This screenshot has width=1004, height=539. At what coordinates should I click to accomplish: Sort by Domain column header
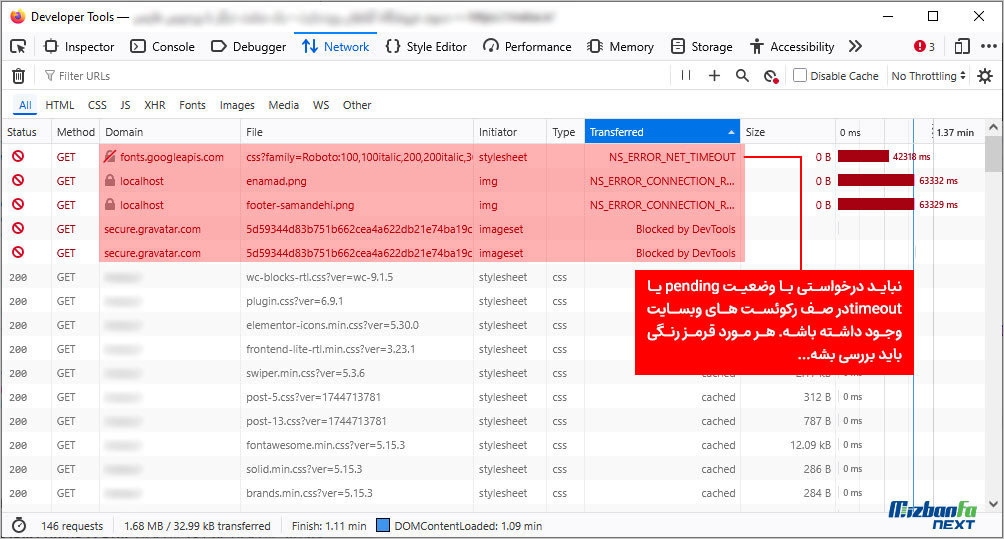point(170,132)
